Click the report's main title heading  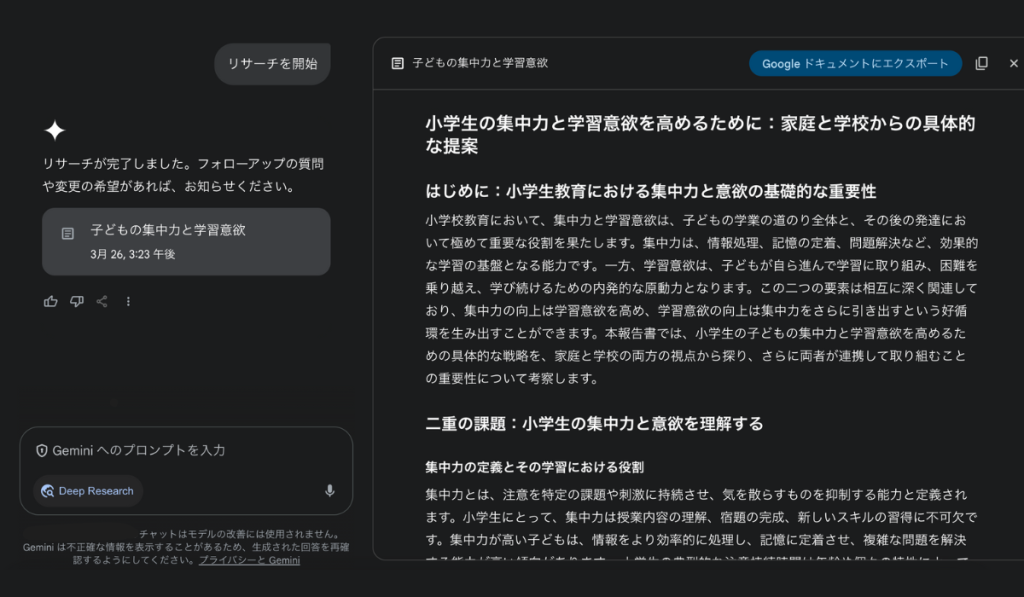pyautogui.click(x=700, y=134)
